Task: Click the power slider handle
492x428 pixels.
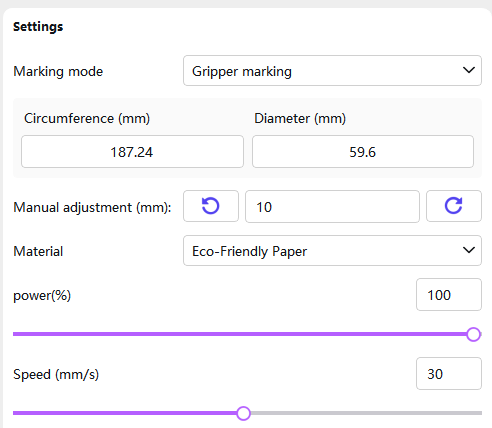Action: click(x=473, y=334)
